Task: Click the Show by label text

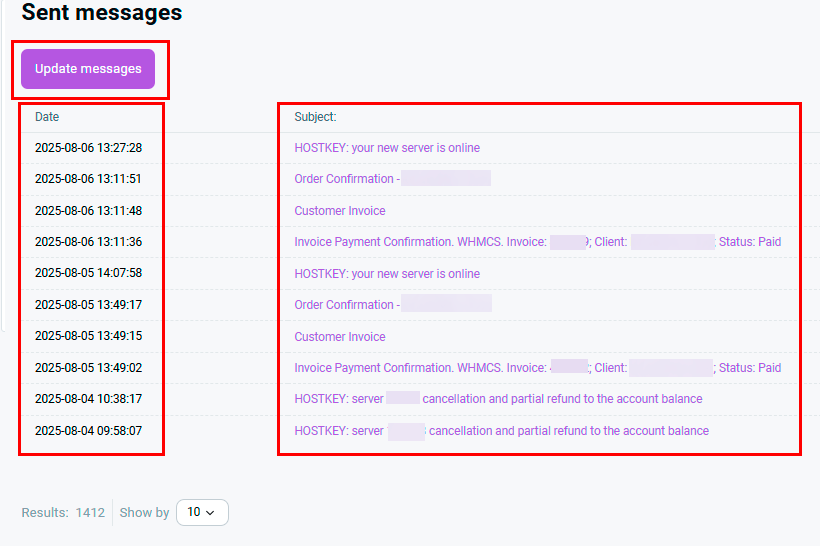Action: 144,512
